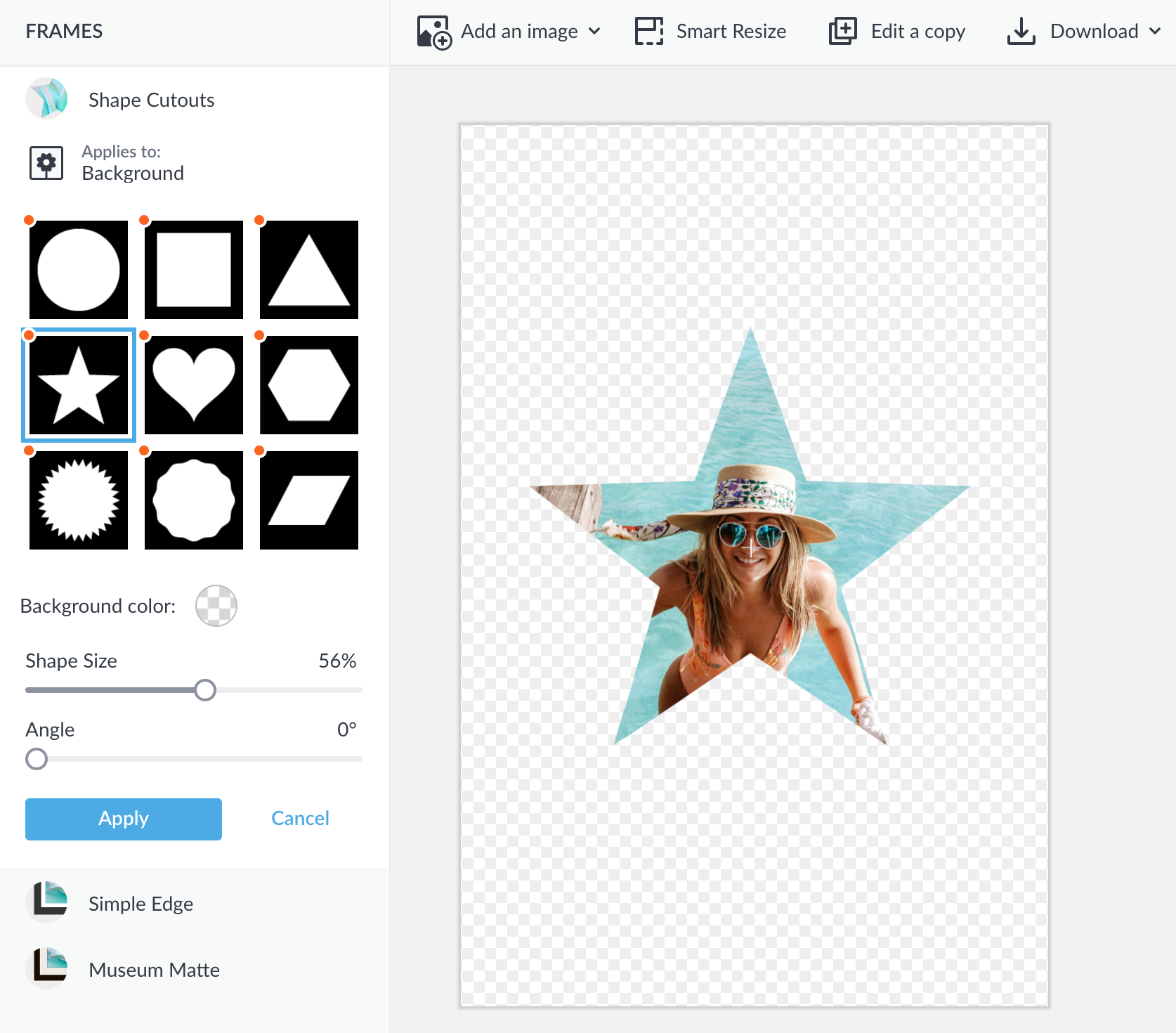Click the Smart Resize label

[731, 32]
